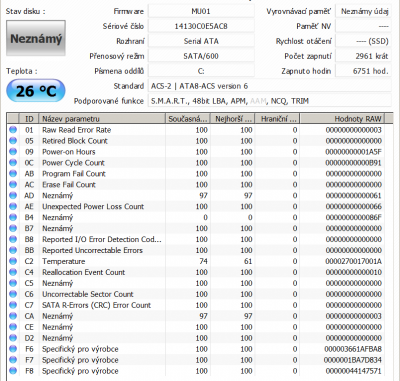Click the serial number field 14130C0E5AC8
The image size is (400, 381).
coord(201,26)
